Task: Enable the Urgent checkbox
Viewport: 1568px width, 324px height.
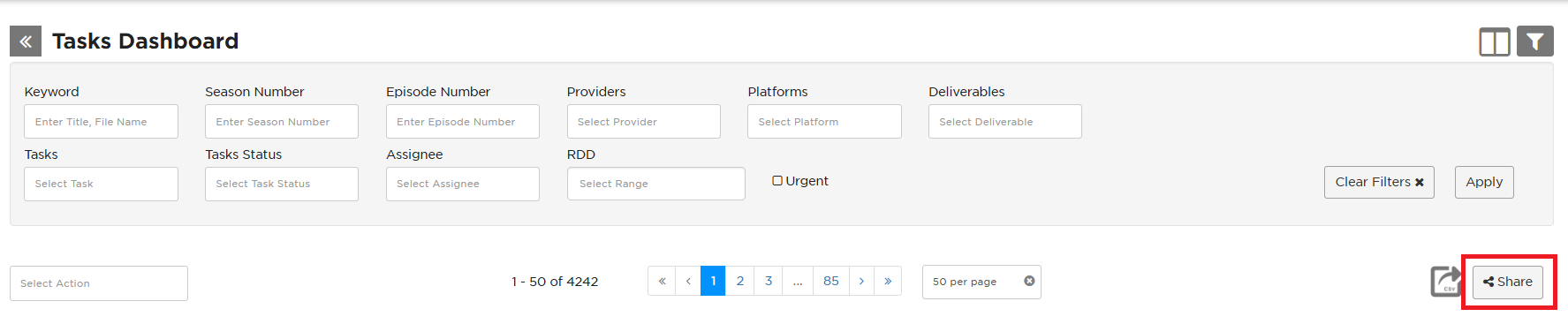Action: (x=777, y=181)
